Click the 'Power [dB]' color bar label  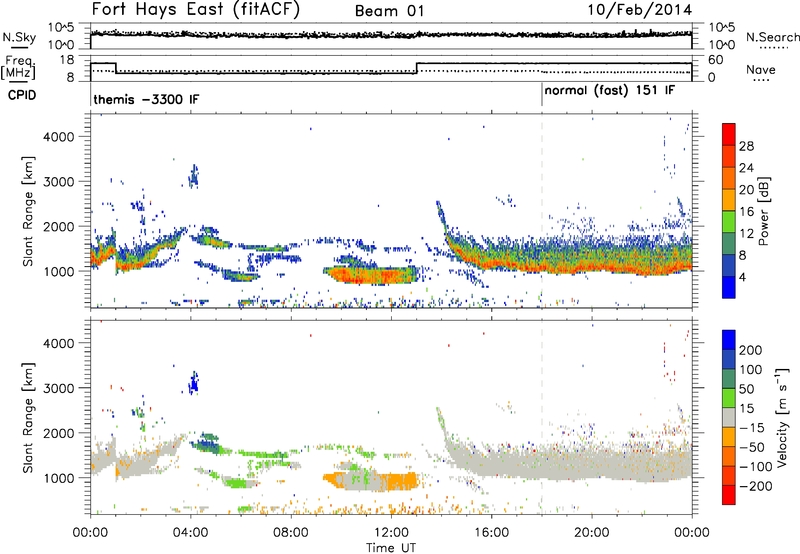coord(763,211)
